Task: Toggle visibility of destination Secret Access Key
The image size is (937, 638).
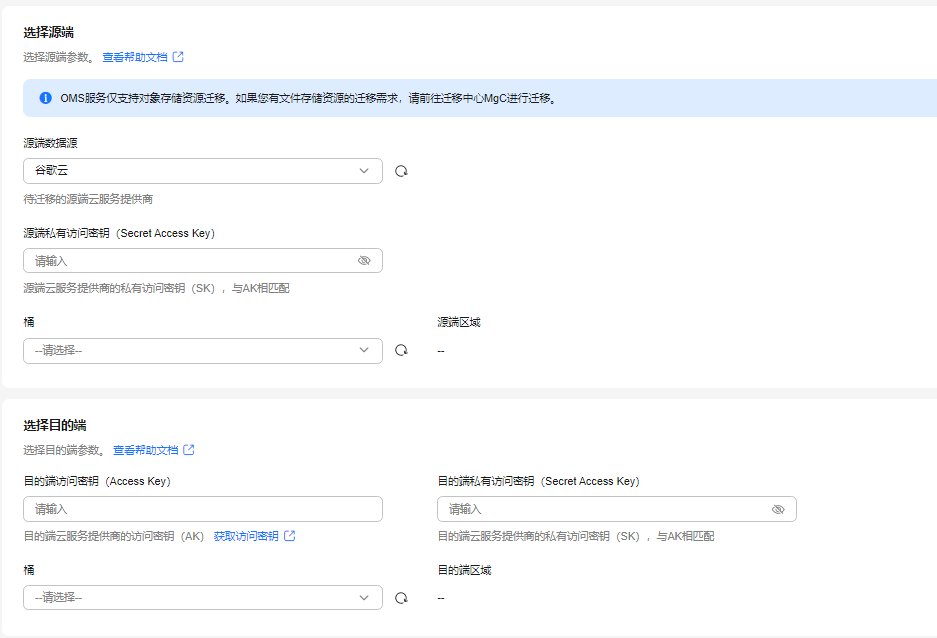Action: [778, 510]
